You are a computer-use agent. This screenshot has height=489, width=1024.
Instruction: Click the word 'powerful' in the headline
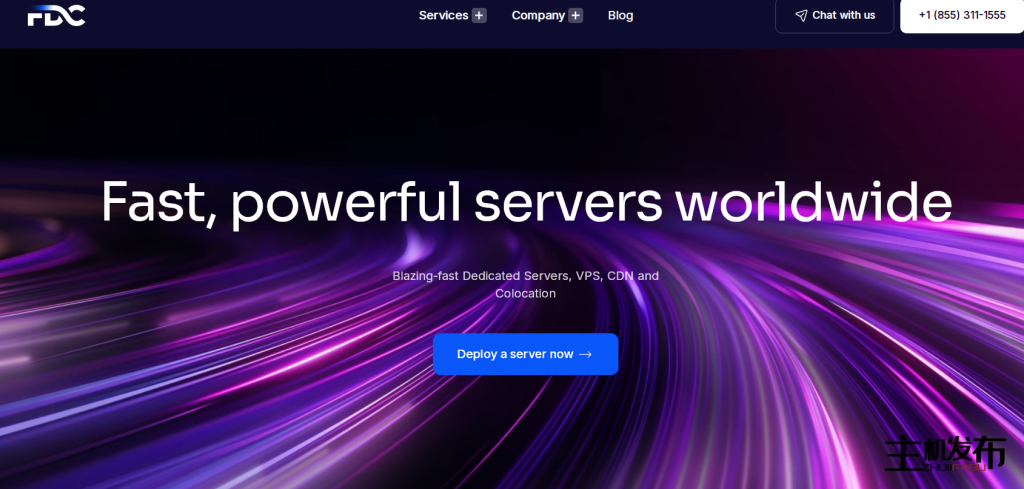coord(347,202)
